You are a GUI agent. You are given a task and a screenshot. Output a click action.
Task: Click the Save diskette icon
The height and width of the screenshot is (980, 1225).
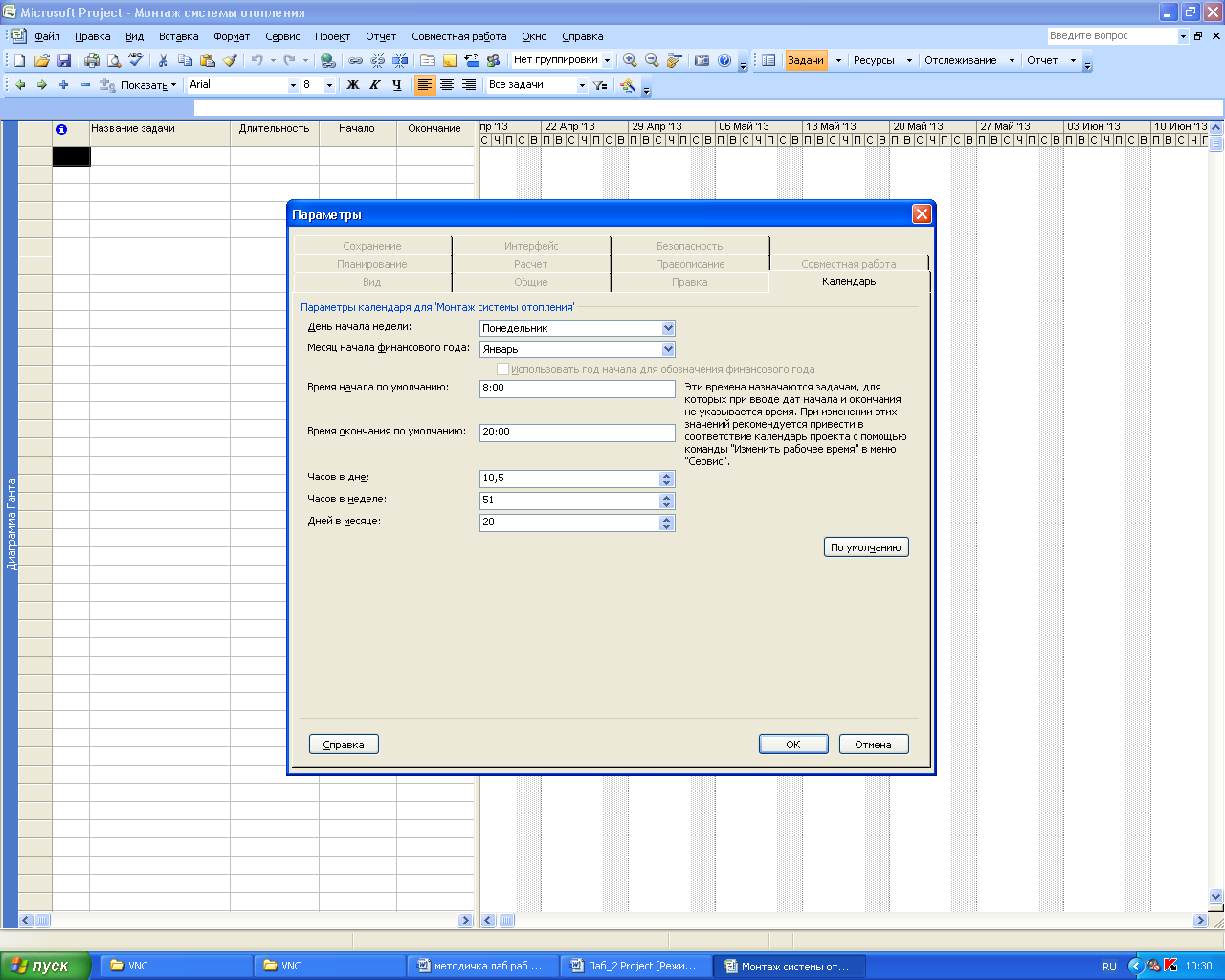tap(64, 60)
